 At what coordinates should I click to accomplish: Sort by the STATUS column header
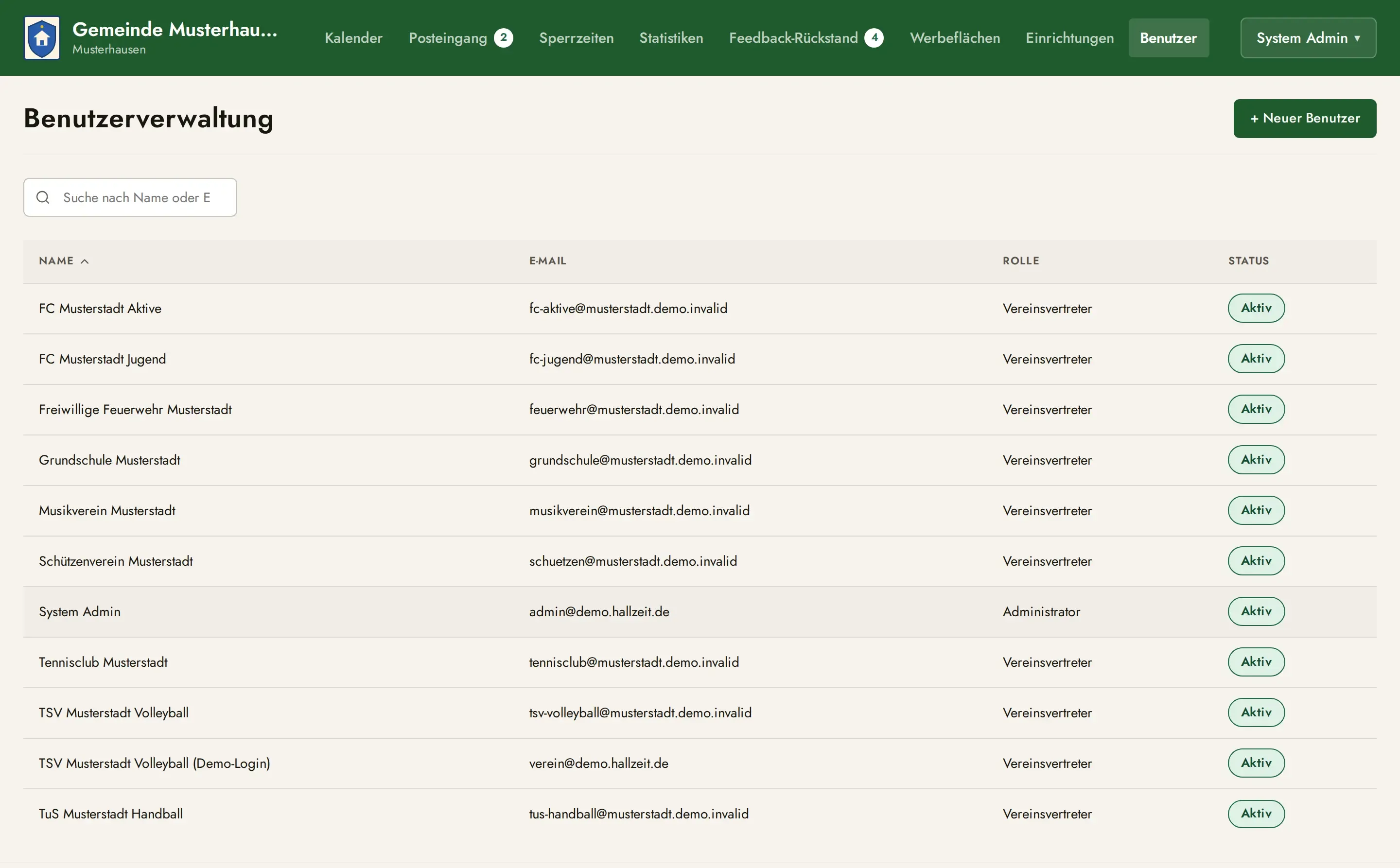[x=1248, y=261]
